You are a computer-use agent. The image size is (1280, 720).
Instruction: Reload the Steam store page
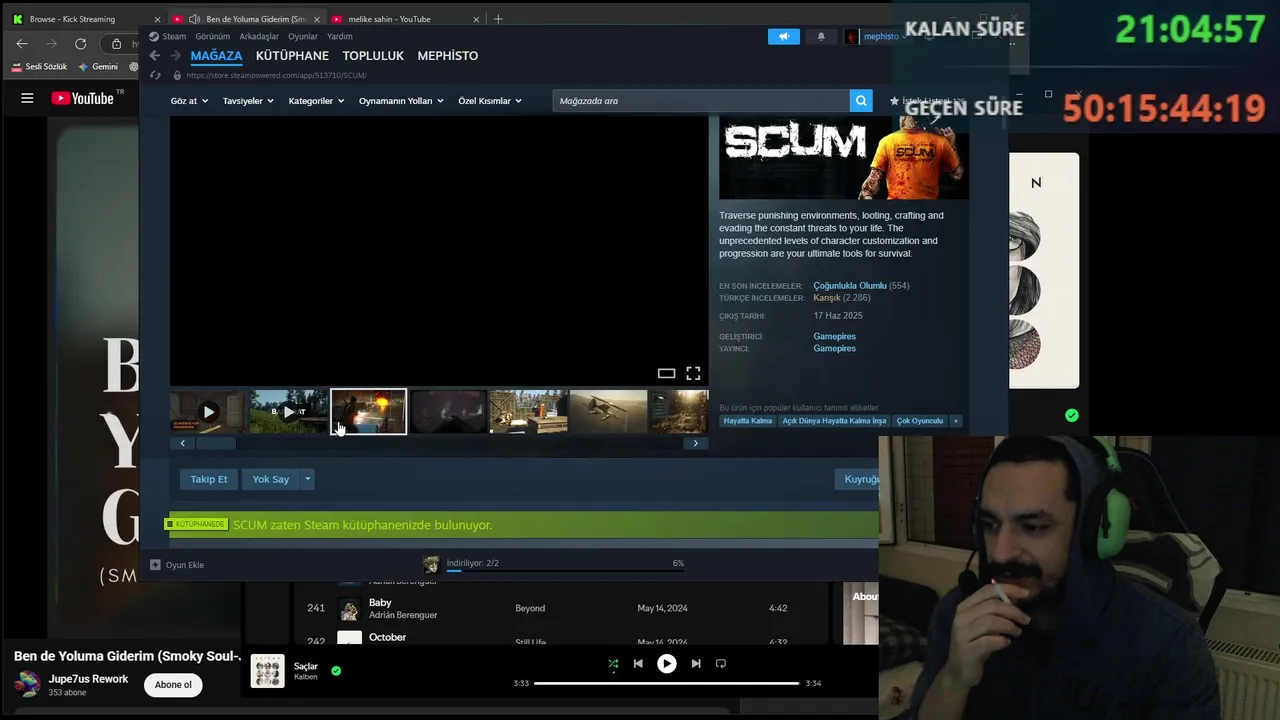(x=155, y=75)
